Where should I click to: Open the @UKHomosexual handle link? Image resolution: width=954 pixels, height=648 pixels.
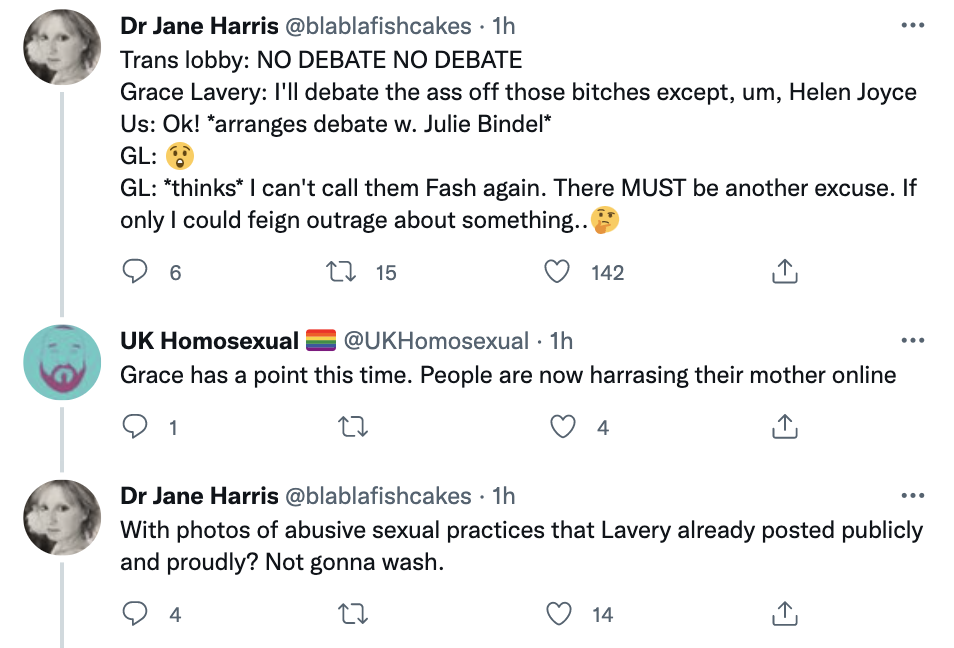pyautogui.click(x=435, y=341)
